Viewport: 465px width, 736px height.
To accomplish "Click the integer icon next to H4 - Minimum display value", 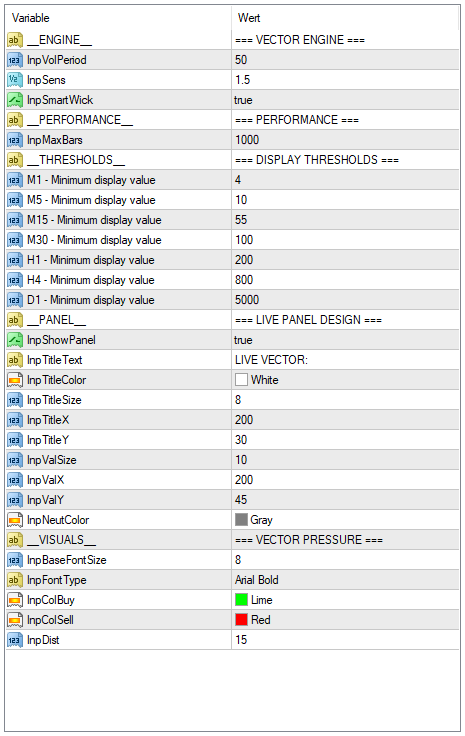I will click(15, 280).
